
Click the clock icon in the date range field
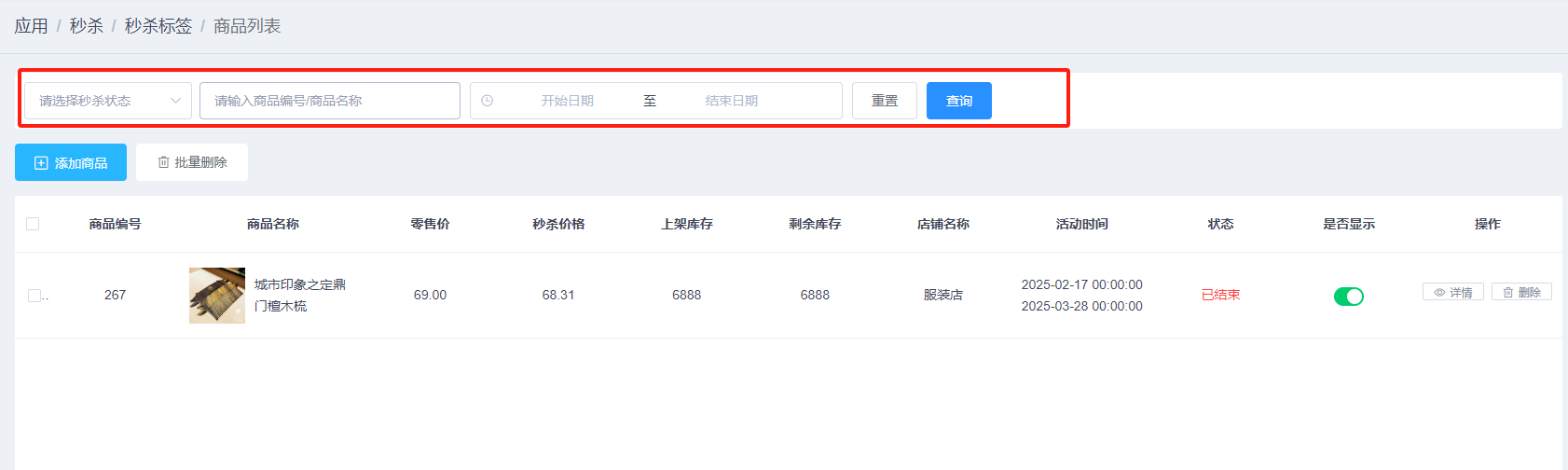coord(487,101)
